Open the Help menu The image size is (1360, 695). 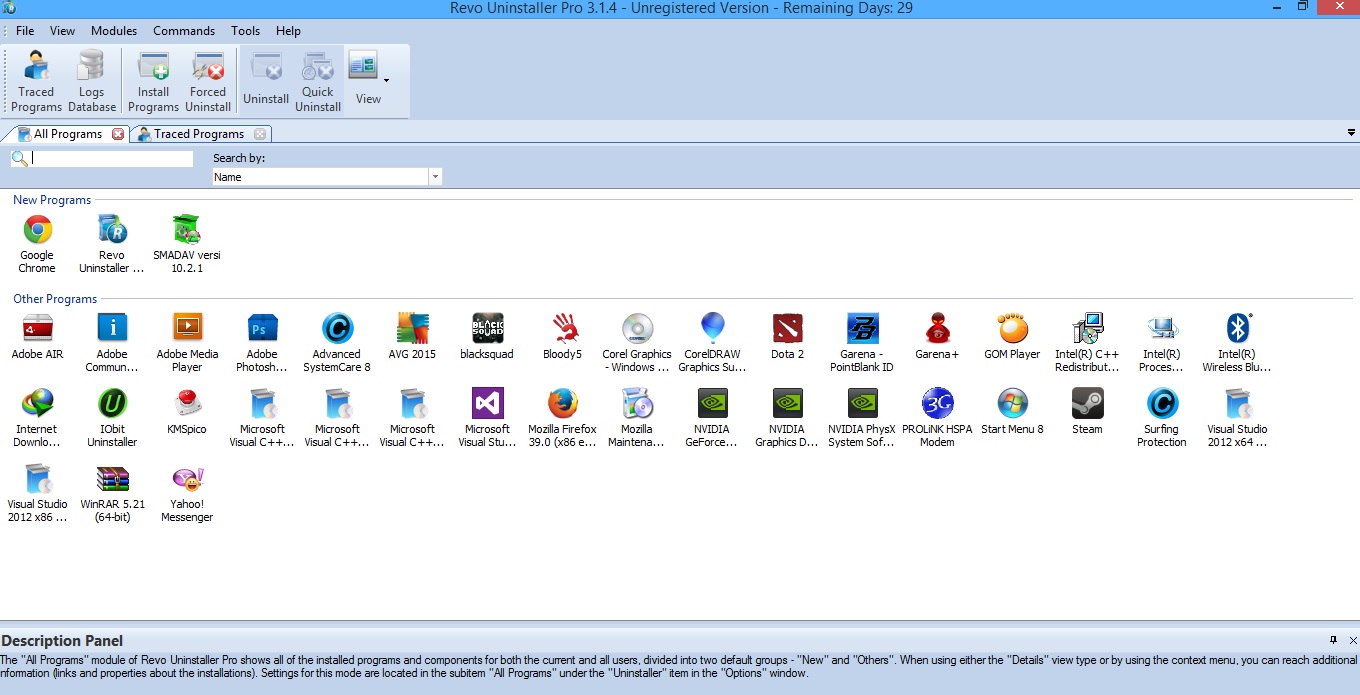(288, 31)
